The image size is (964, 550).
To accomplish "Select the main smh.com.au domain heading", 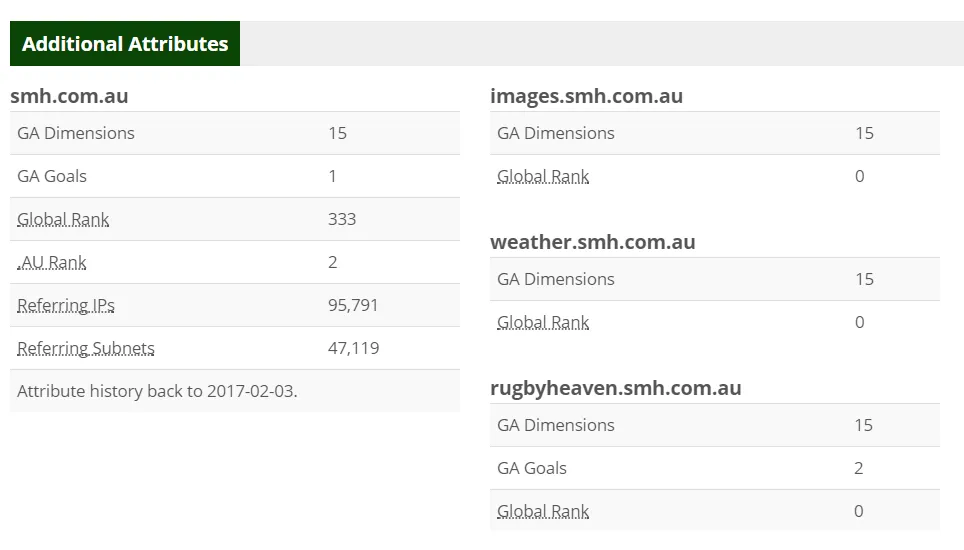I will click(69, 96).
